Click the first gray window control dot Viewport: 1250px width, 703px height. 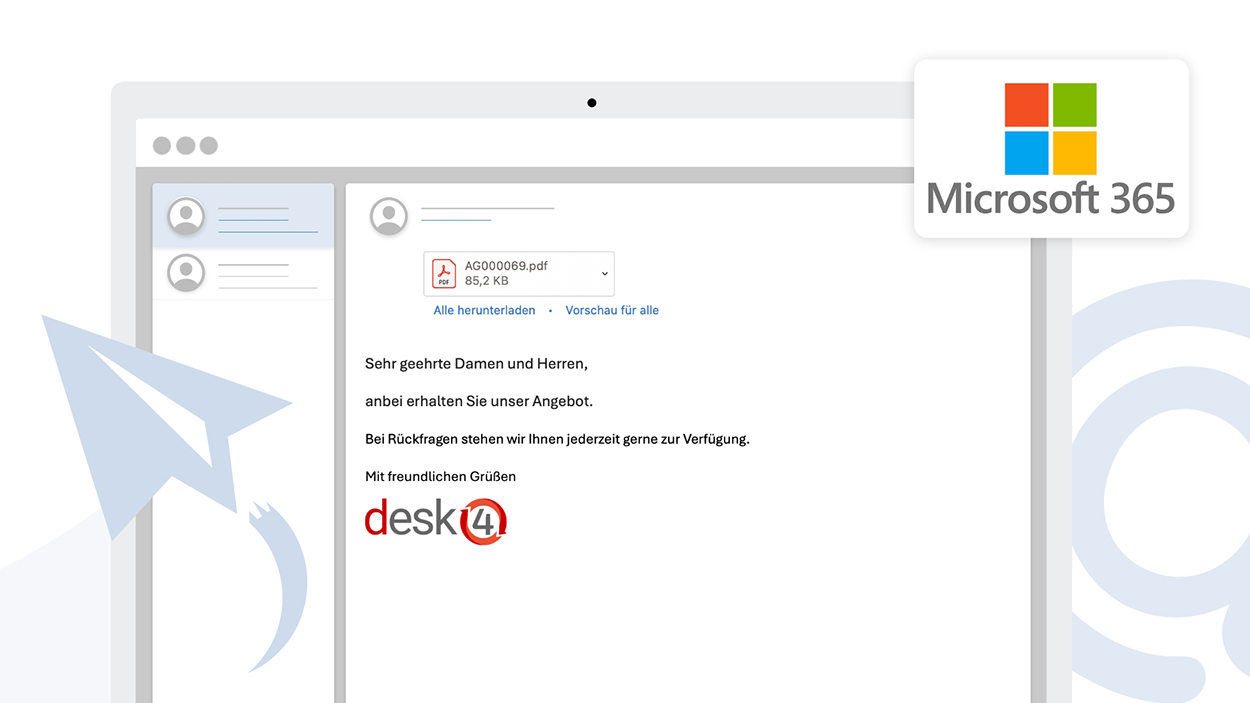point(162,146)
